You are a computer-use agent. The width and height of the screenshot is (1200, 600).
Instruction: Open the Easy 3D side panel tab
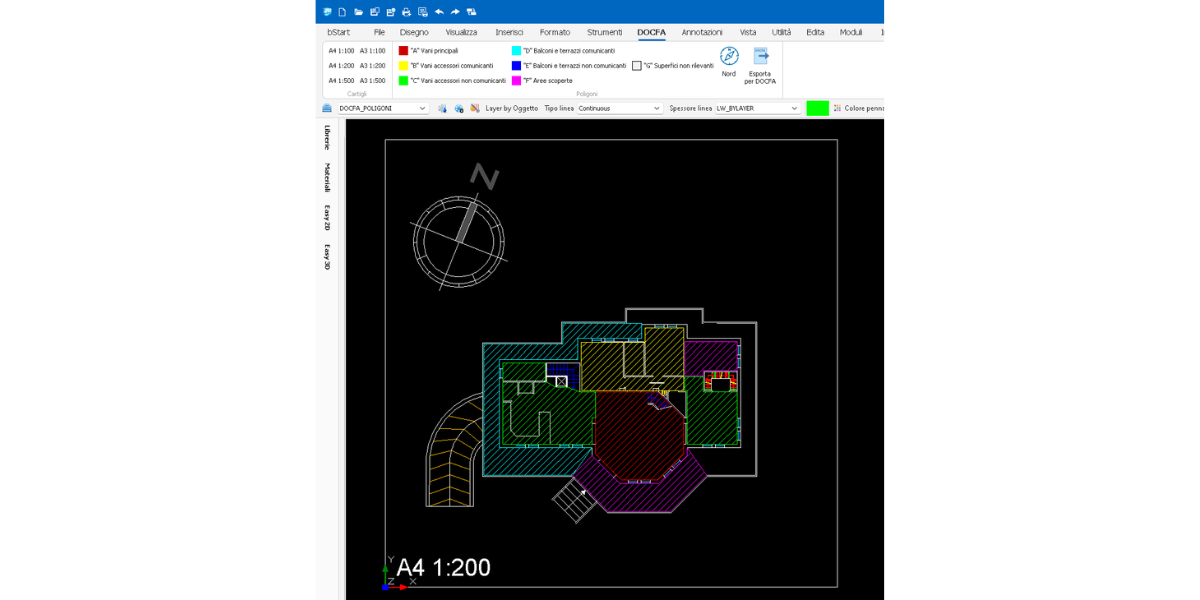pyautogui.click(x=327, y=256)
